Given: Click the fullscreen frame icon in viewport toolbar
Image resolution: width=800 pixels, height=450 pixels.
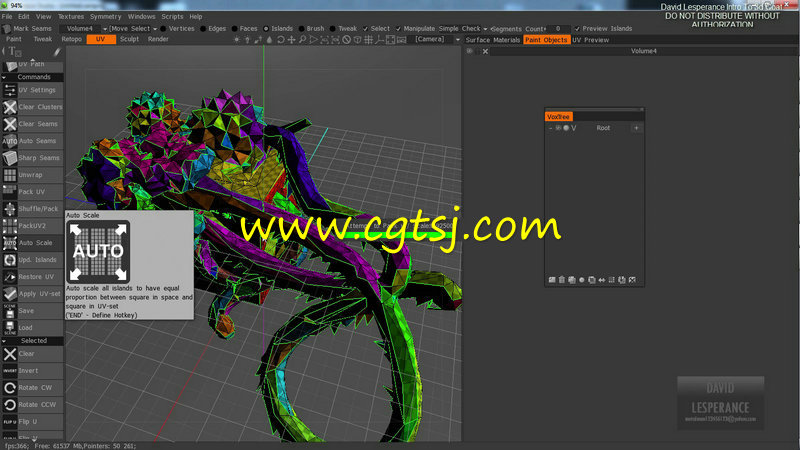Looking at the screenshot, I should tap(390, 39).
